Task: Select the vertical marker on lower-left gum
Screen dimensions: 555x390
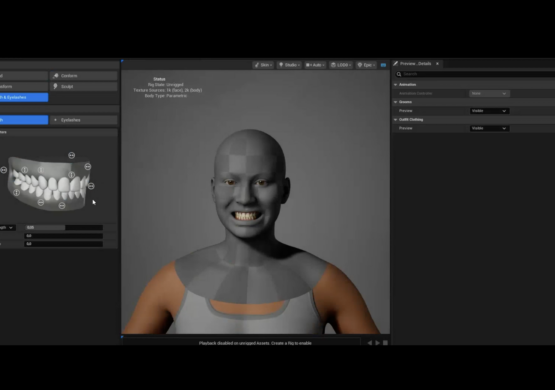Action: click(16, 193)
